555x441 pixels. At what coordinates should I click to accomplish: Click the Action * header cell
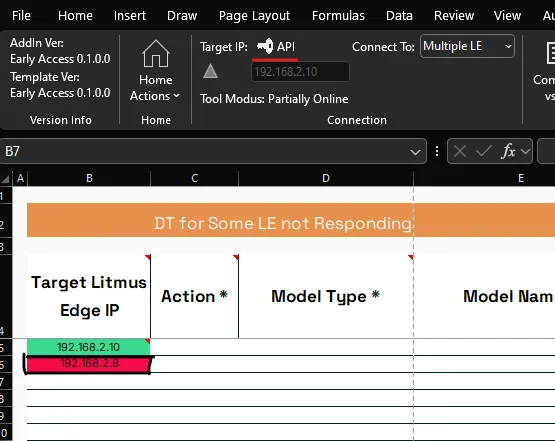194,296
